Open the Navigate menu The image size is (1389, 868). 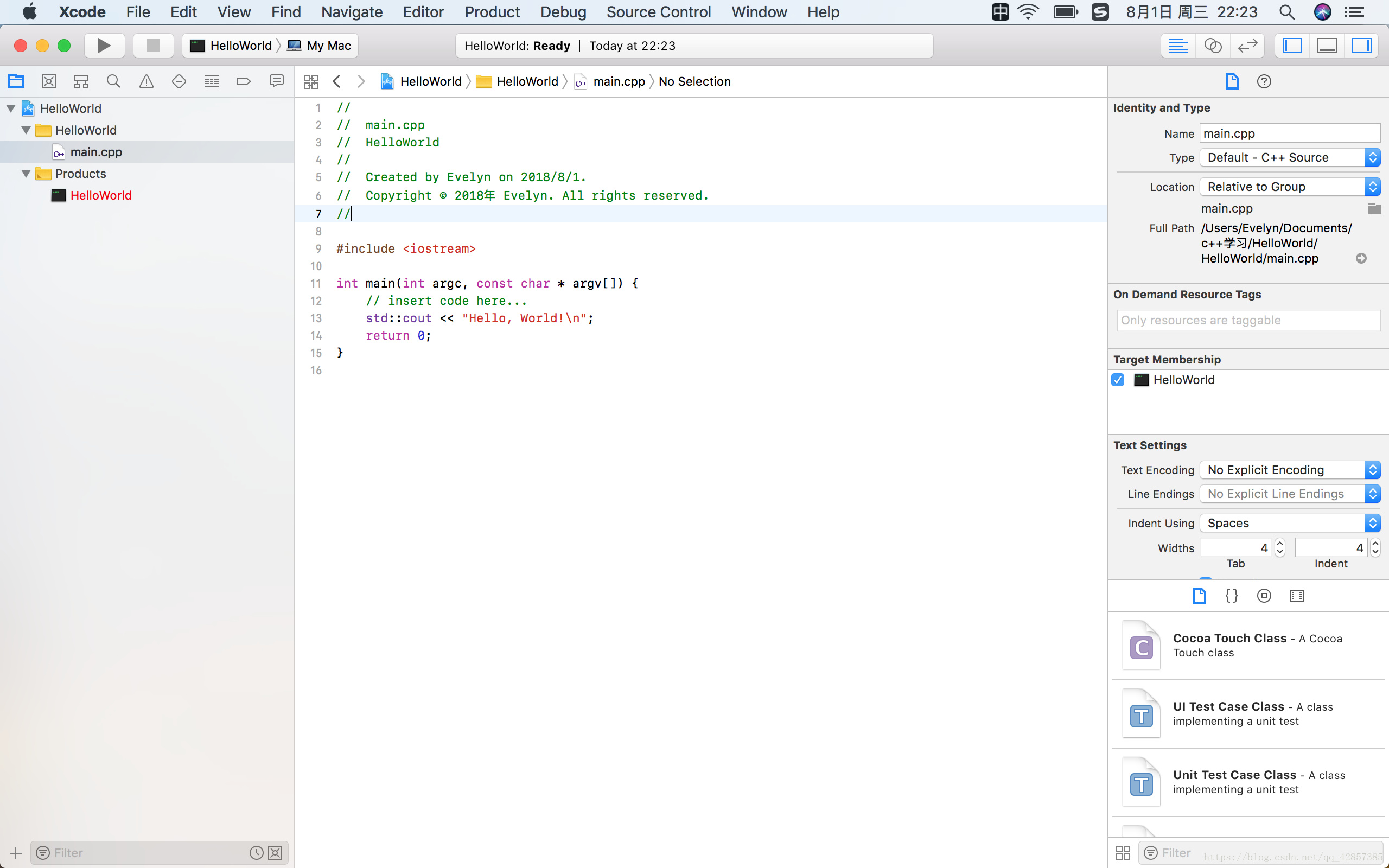point(352,12)
